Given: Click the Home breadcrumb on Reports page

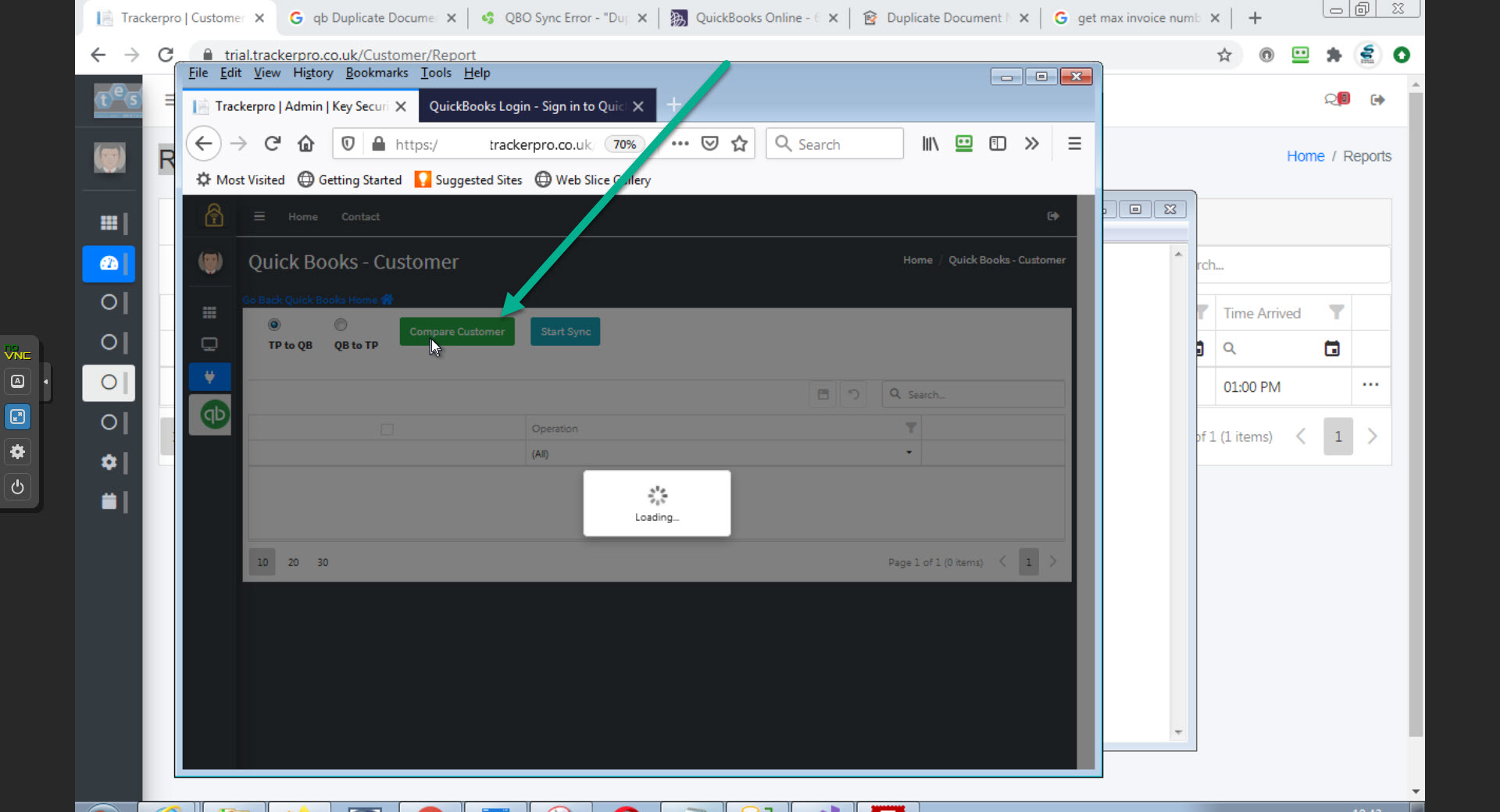Looking at the screenshot, I should [x=1305, y=156].
